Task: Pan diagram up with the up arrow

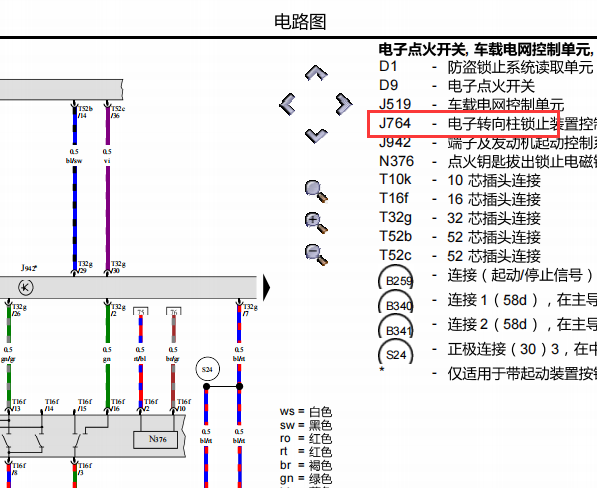Action: click(316, 73)
